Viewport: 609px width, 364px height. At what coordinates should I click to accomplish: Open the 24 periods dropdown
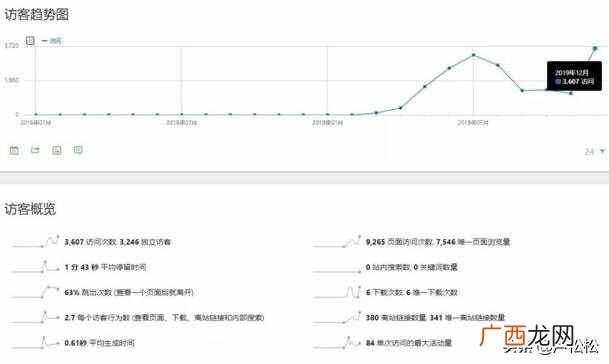[x=595, y=152]
